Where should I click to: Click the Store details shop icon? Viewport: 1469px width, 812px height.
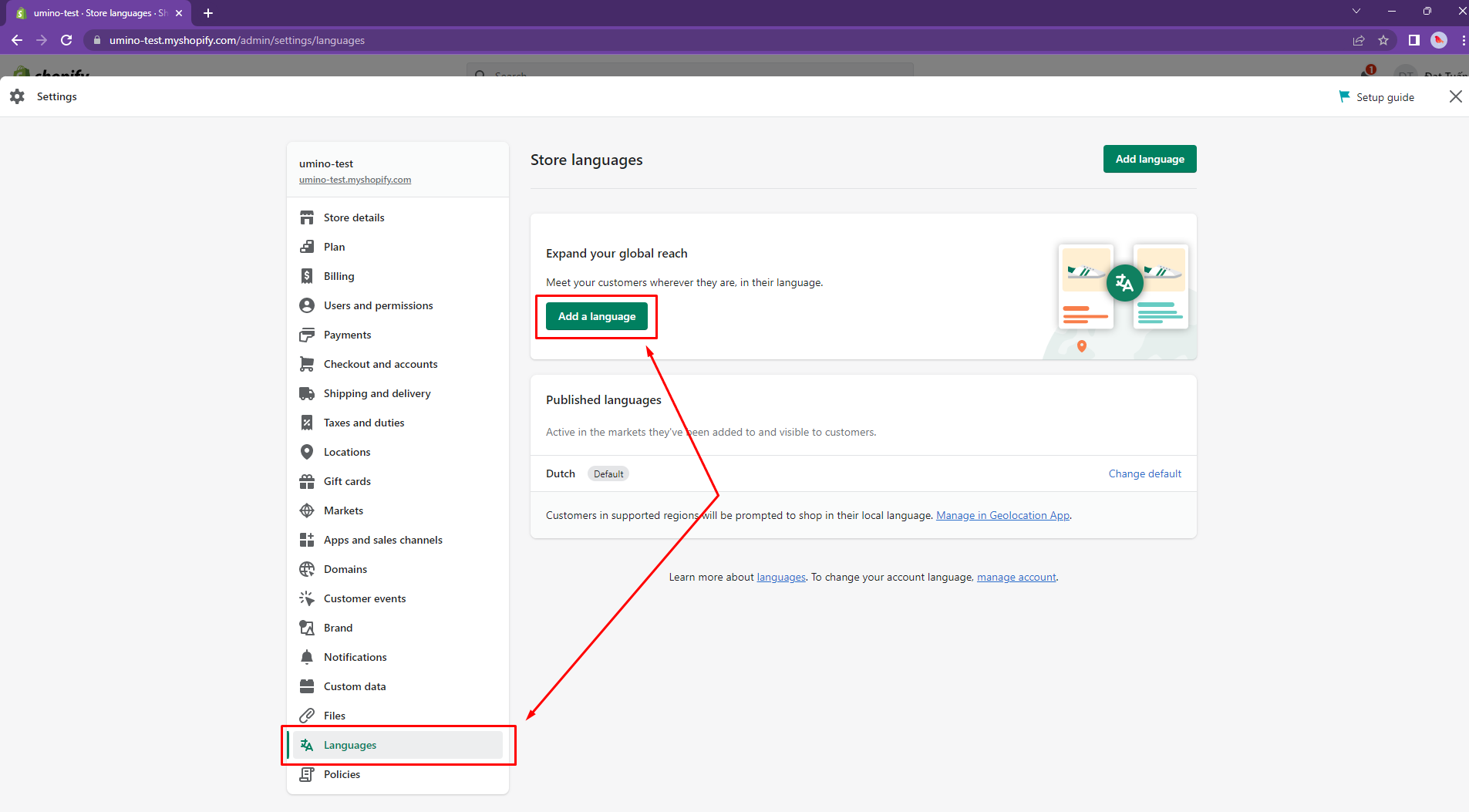pos(307,217)
